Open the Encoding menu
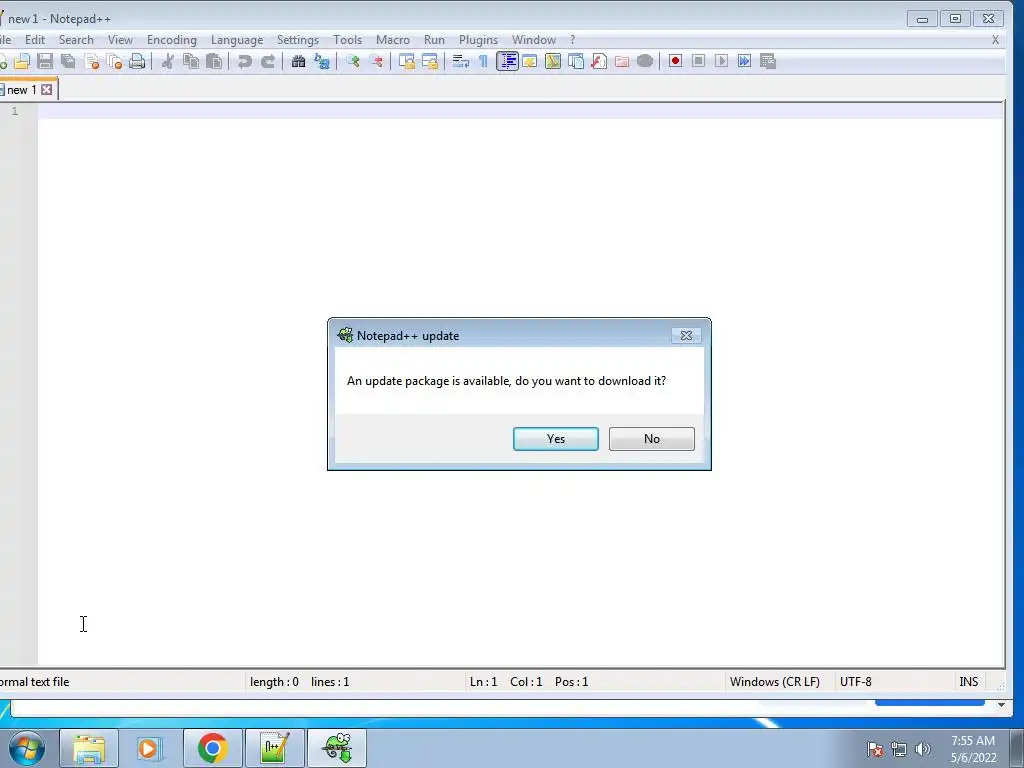The image size is (1024, 768). click(172, 40)
